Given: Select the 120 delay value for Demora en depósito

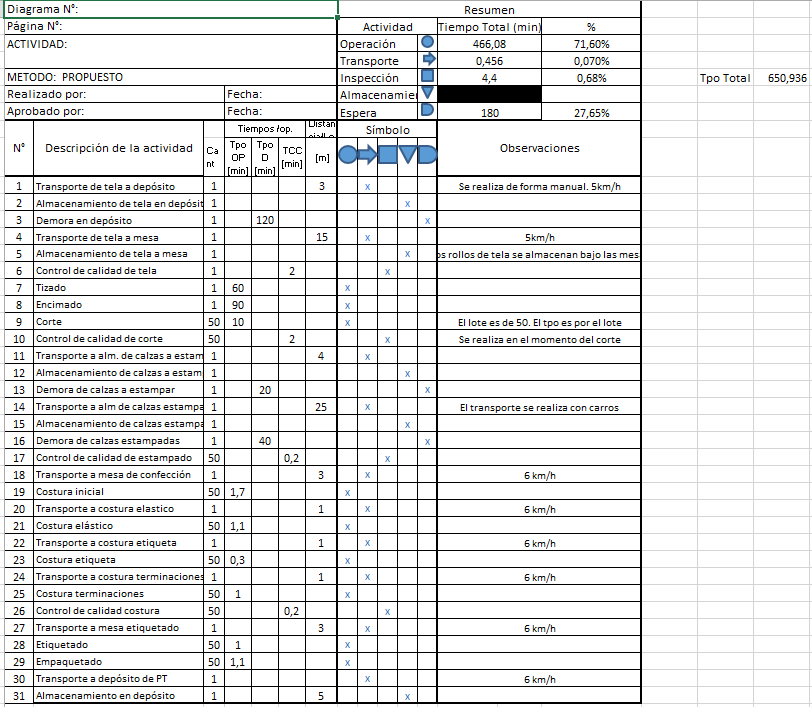Looking at the screenshot, I should point(265,220).
